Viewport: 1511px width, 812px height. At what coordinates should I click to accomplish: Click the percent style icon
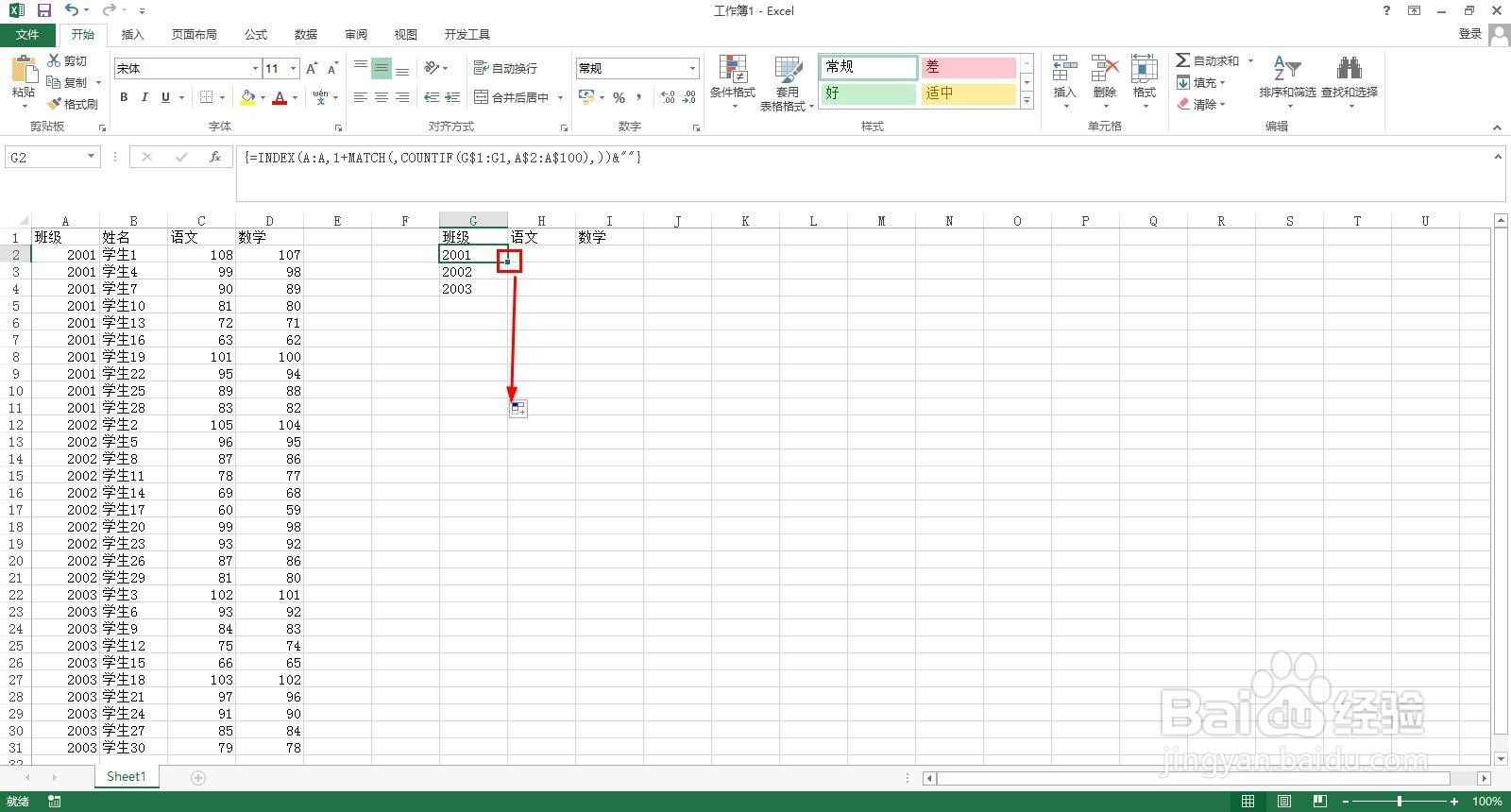[x=619, y=97]
